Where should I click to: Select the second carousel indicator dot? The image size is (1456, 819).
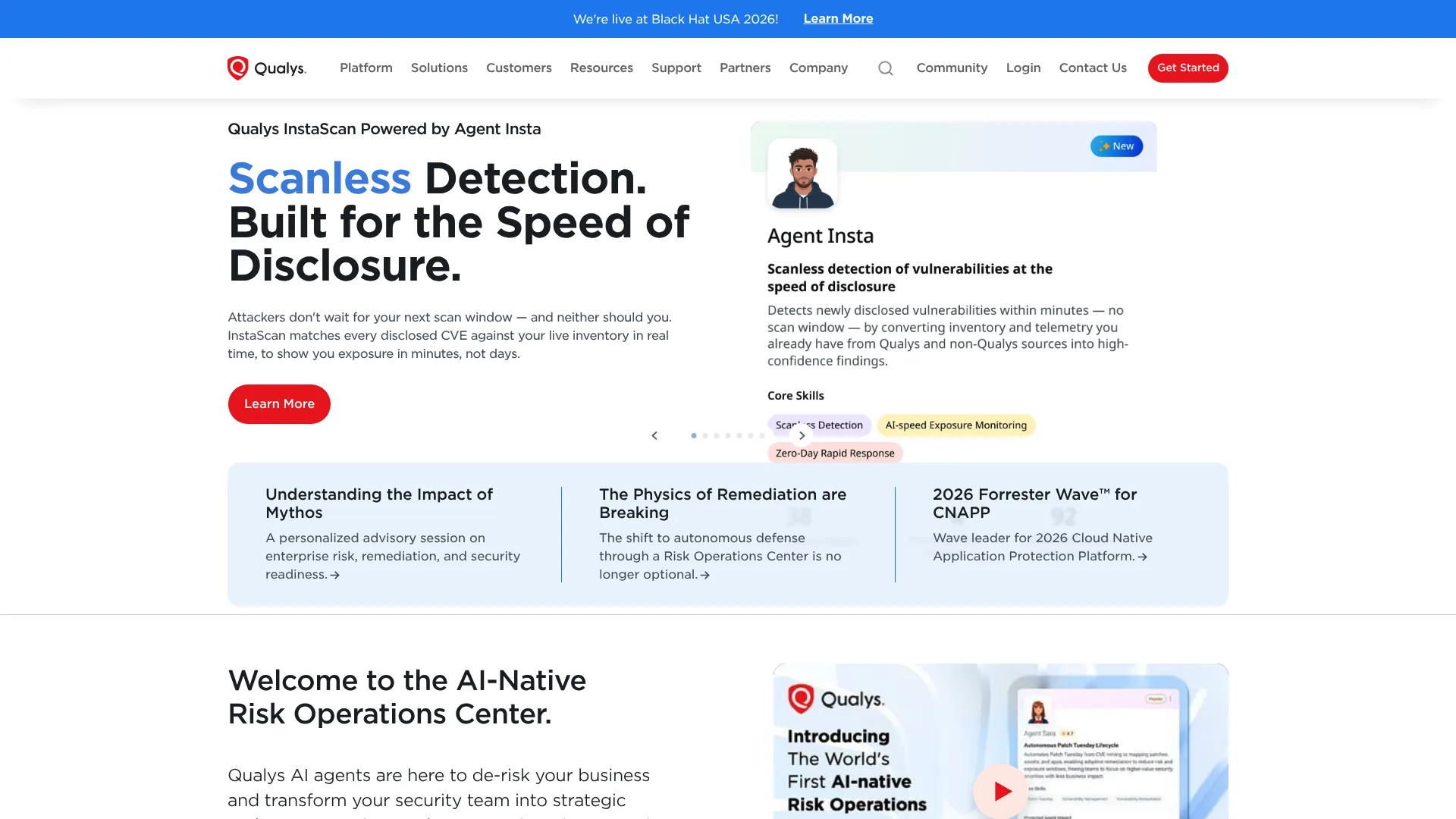[x=705, y=435]
